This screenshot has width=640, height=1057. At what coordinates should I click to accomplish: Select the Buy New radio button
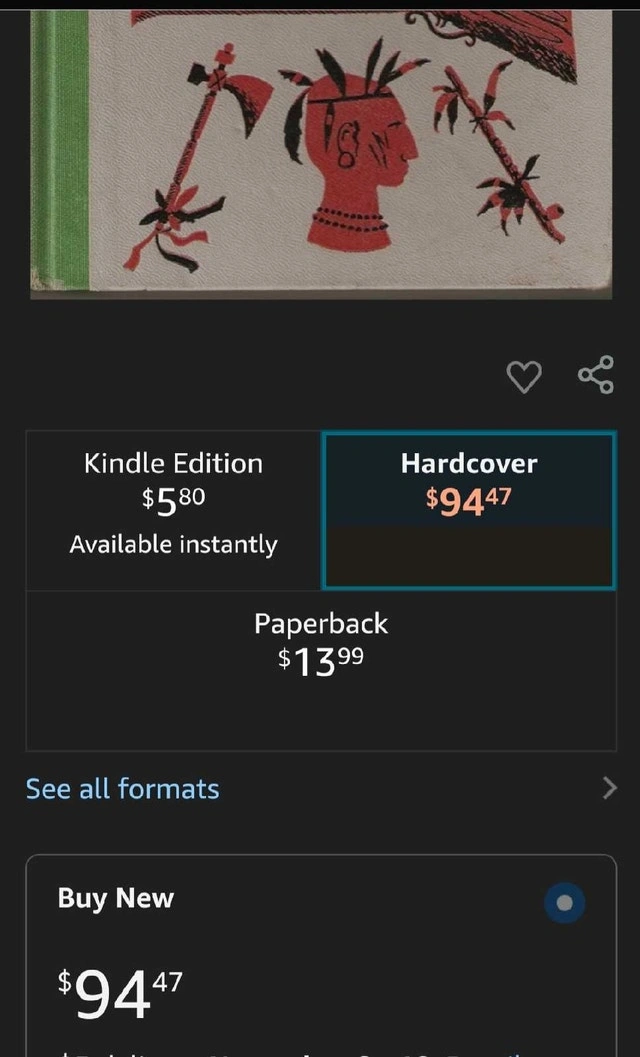(x=564, y=903)
